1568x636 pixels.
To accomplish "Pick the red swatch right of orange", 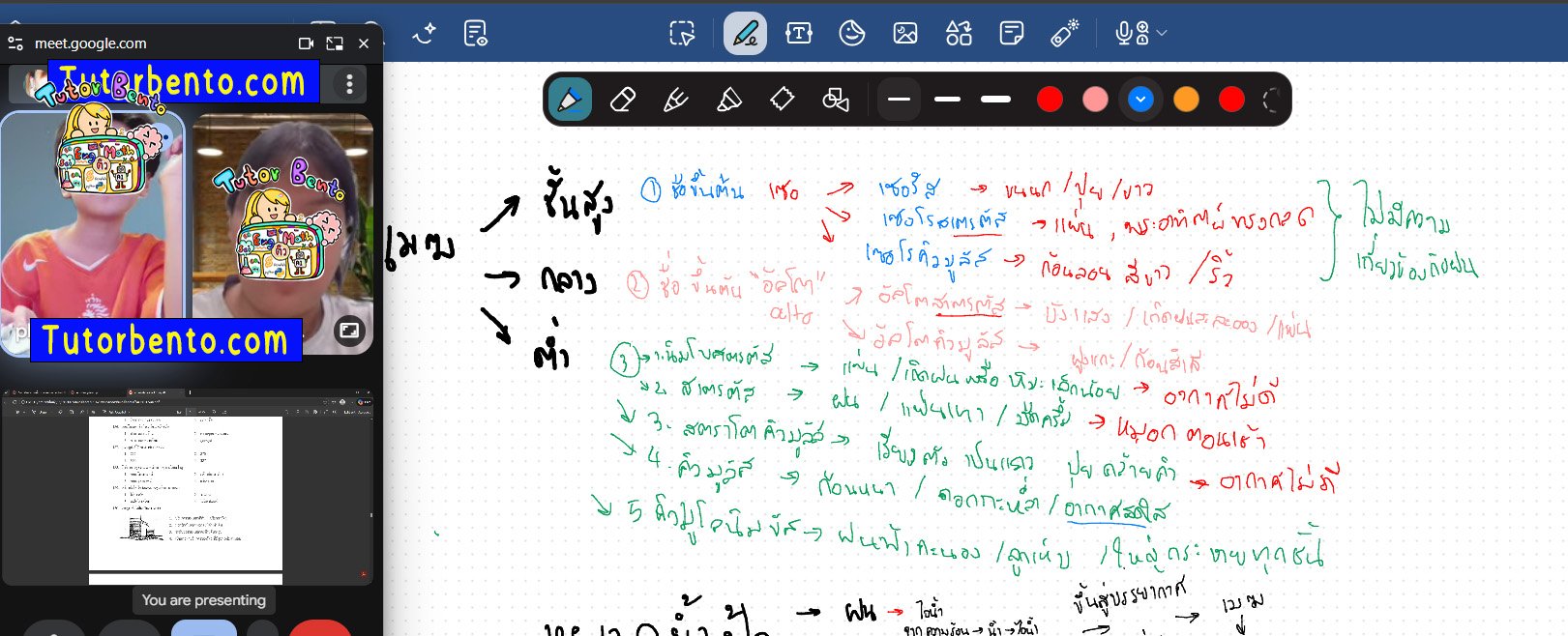I will click(x=1231, y=99).
